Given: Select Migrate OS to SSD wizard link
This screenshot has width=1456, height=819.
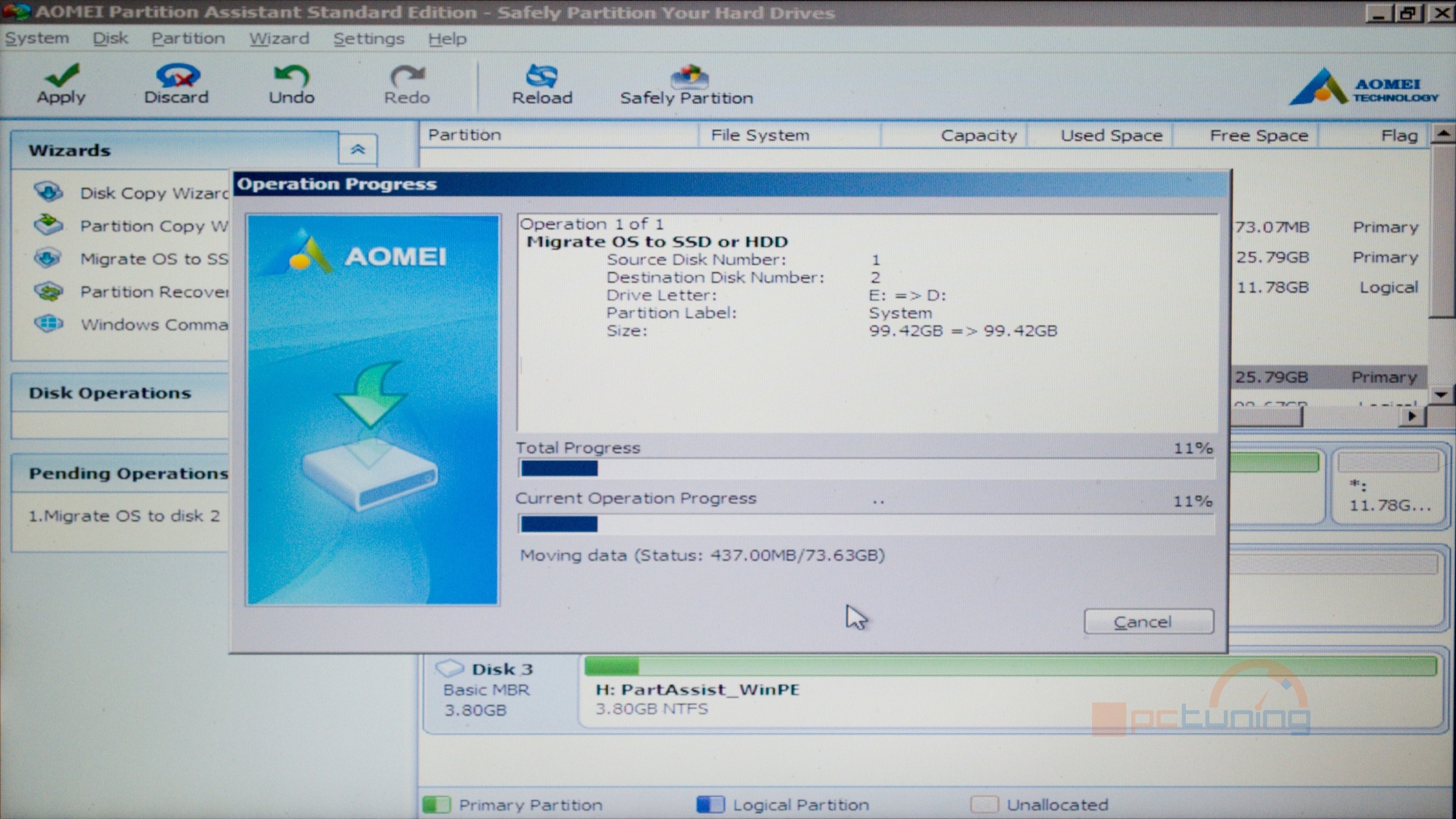Looking at the screenshot, I should point(154,258).
